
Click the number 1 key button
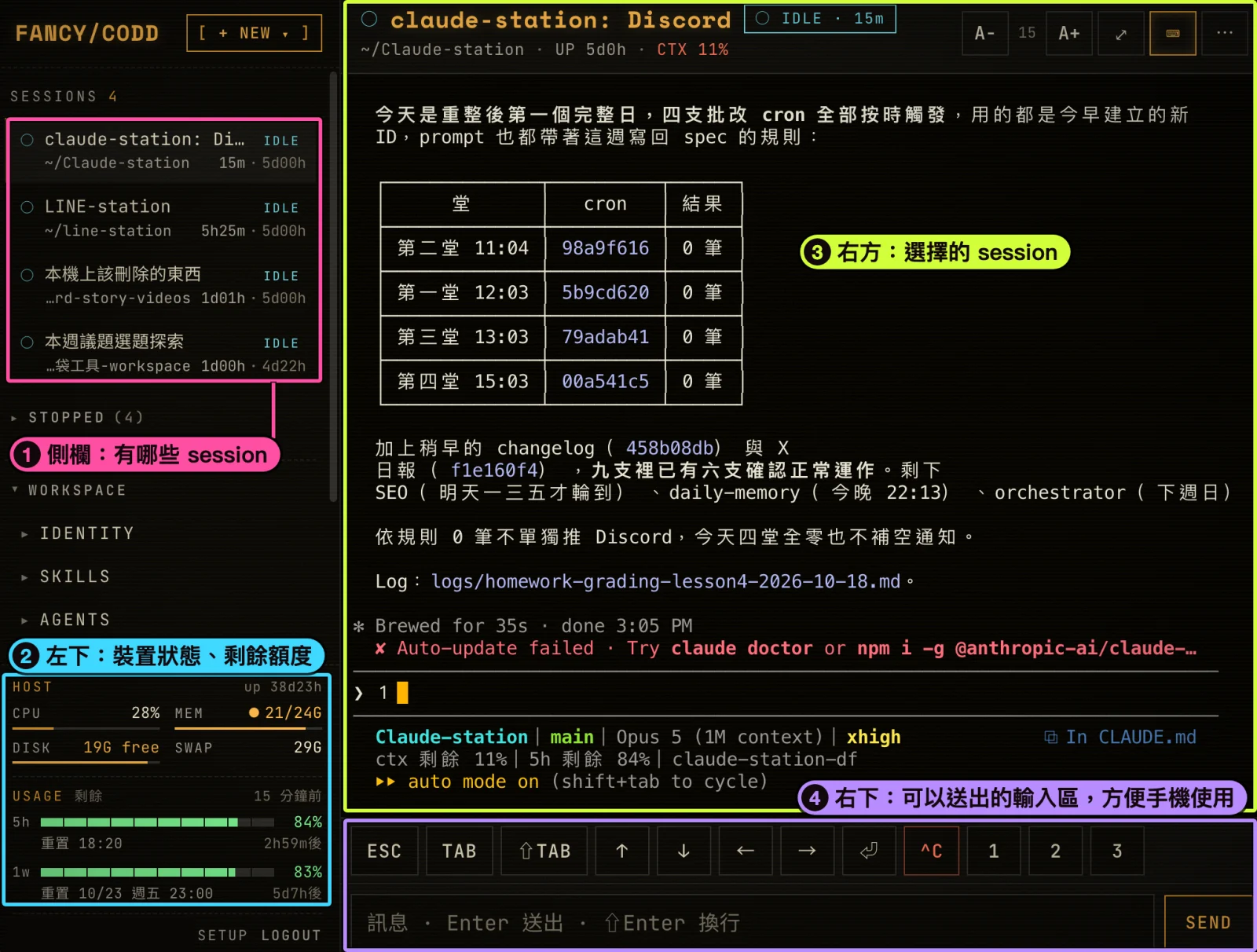tap(994, 851)
